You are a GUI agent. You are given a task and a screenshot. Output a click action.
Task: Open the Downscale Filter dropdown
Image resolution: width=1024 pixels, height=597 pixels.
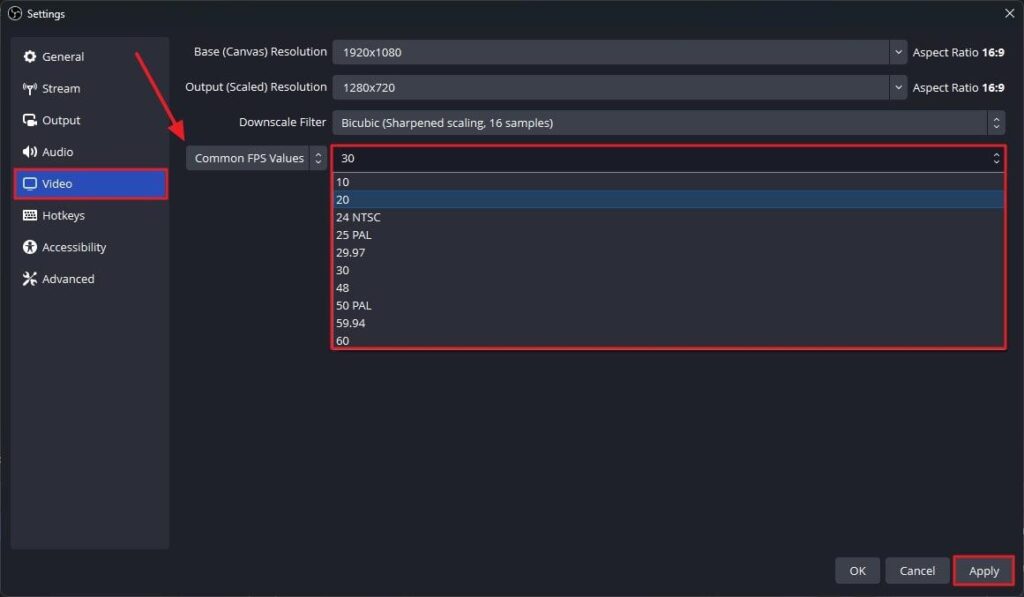(x=996, y=122)
